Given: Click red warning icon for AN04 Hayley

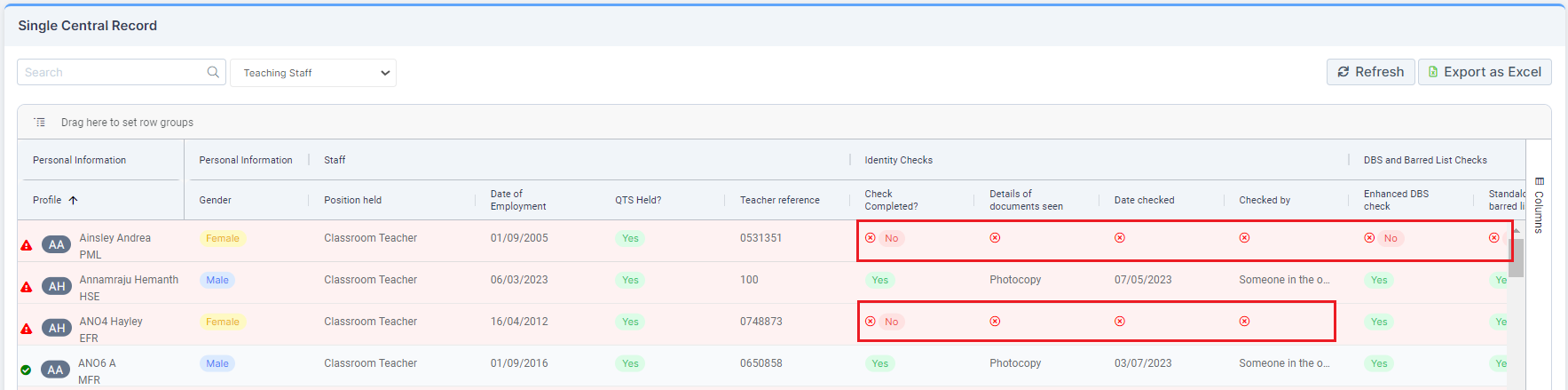Looking at the screenshot, I should click(x=27, y=329).
